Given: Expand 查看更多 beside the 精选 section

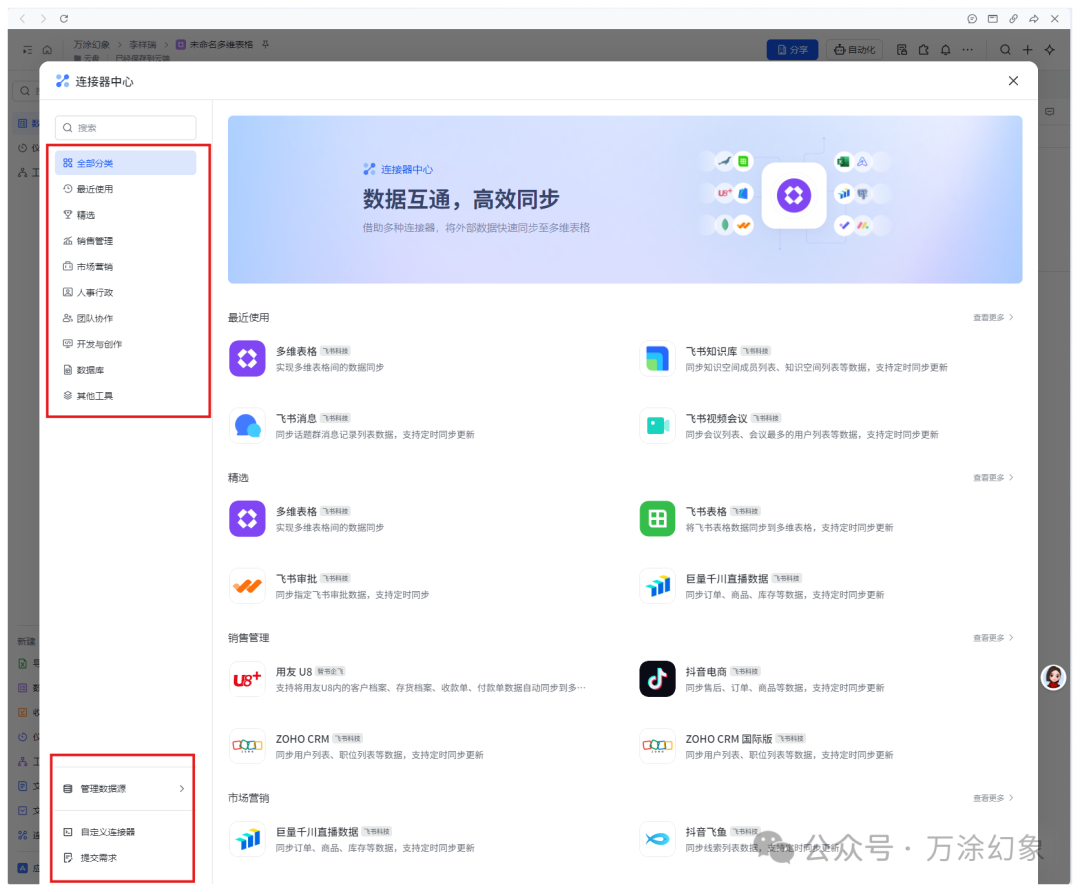Looking at the screenshot, I should point(989,477).
